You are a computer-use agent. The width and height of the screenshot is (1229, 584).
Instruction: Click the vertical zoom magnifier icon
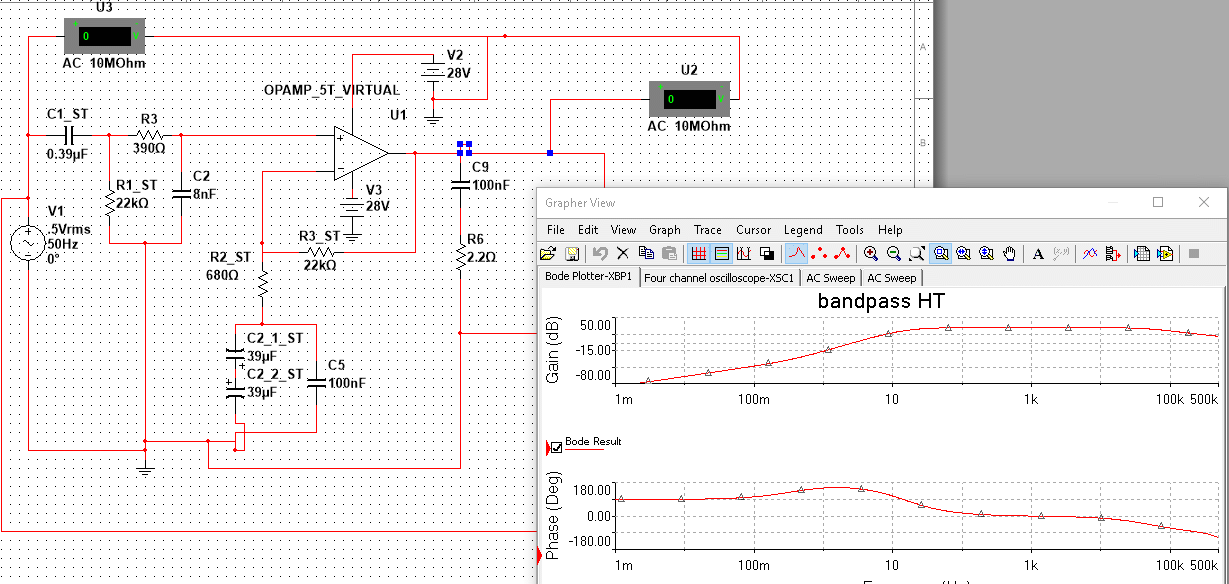[986, 254]
